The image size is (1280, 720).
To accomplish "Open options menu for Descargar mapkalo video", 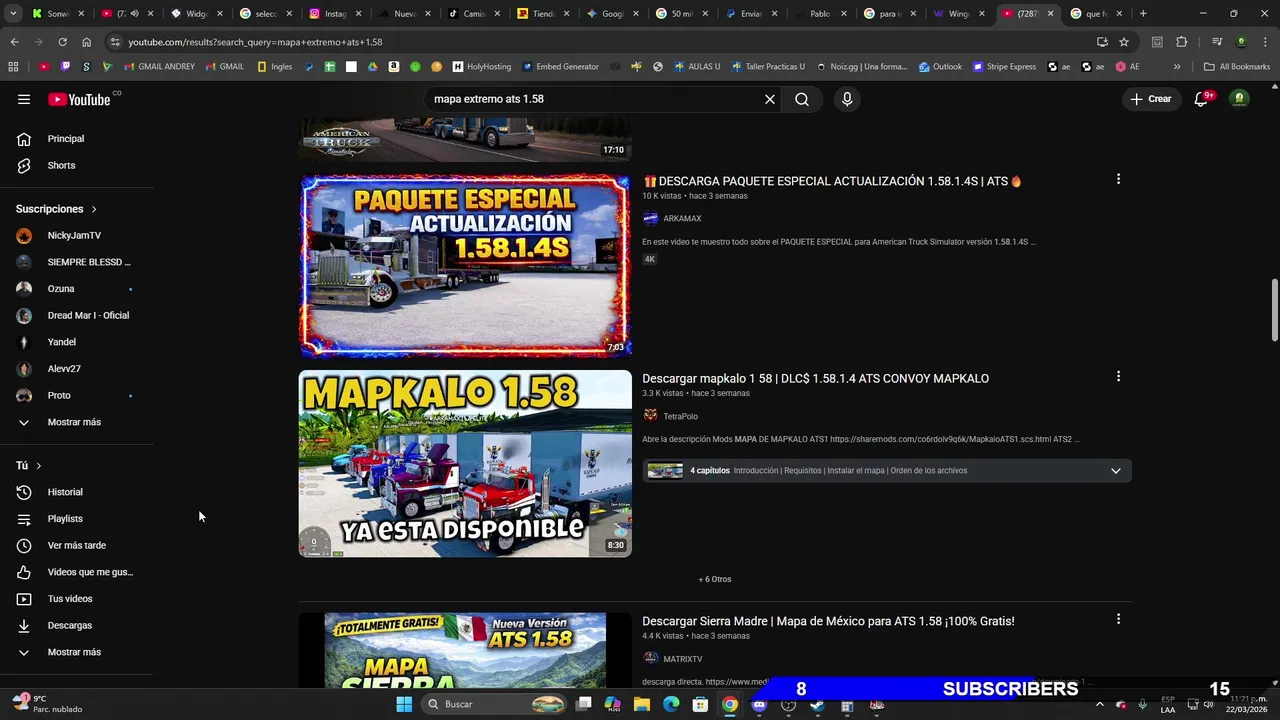I will [1118, 376].
